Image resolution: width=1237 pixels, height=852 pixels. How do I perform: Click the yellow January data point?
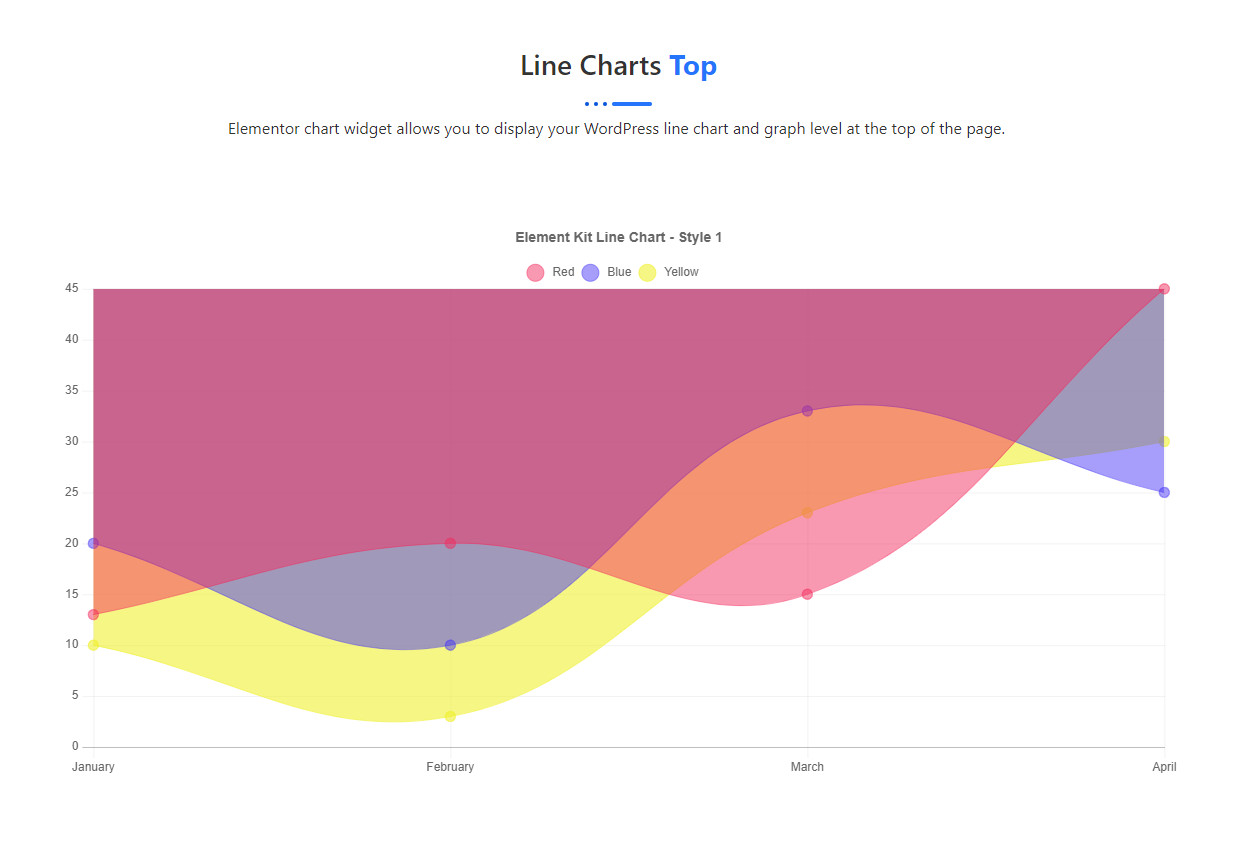(93, 645)
